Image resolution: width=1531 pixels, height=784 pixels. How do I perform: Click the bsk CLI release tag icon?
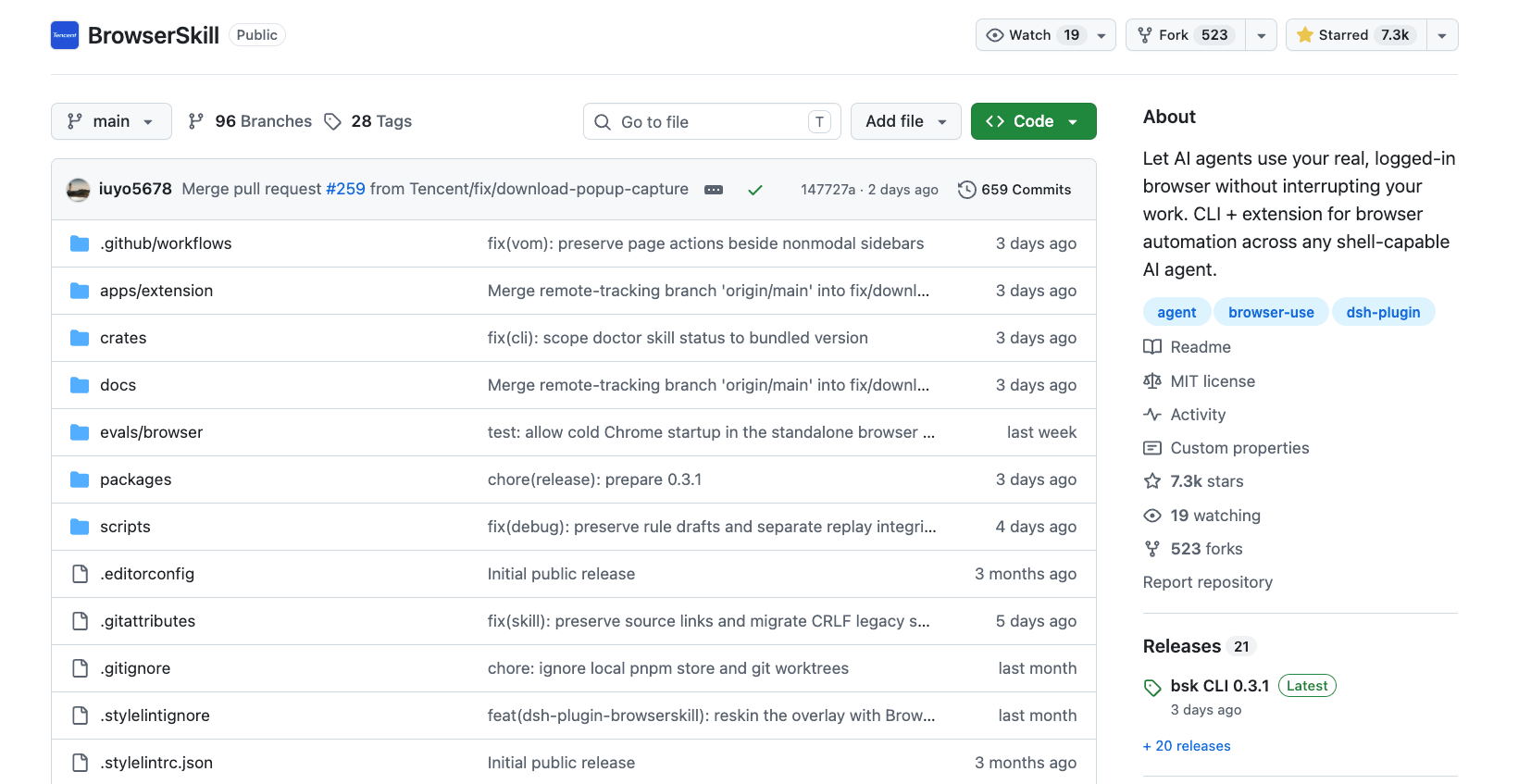point(1152,688)
